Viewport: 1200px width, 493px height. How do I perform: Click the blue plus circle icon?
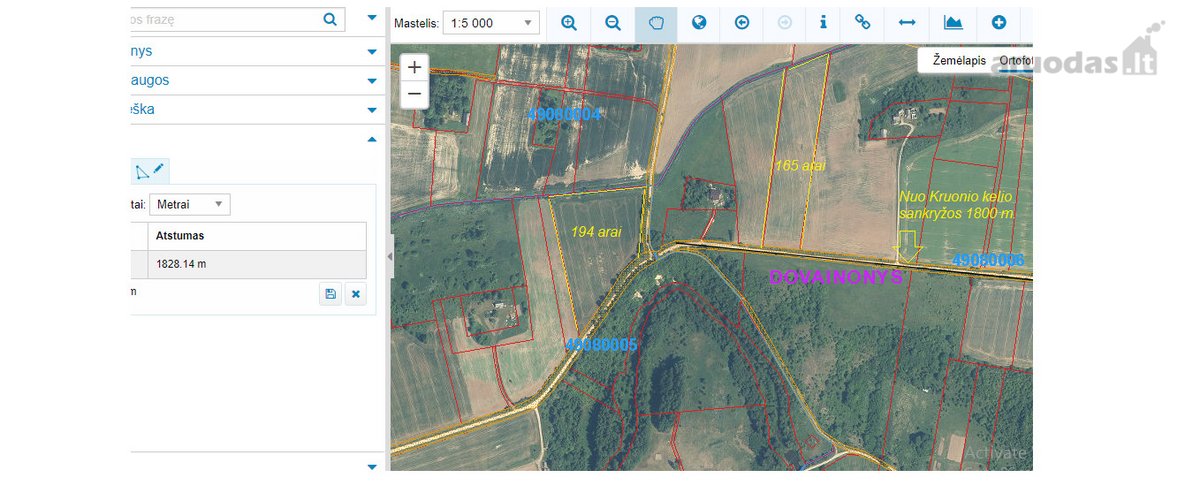point(998,23)
